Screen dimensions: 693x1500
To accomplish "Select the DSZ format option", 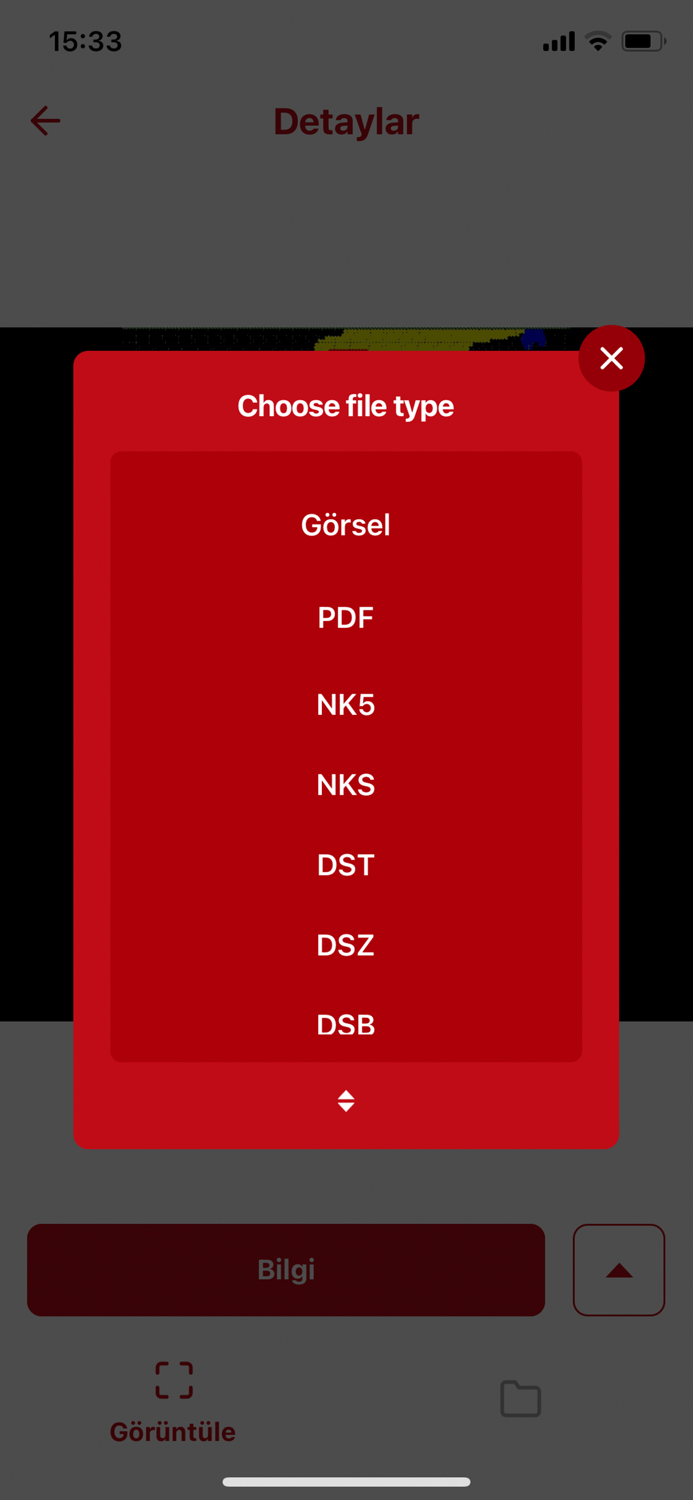I will coord(346,945).
